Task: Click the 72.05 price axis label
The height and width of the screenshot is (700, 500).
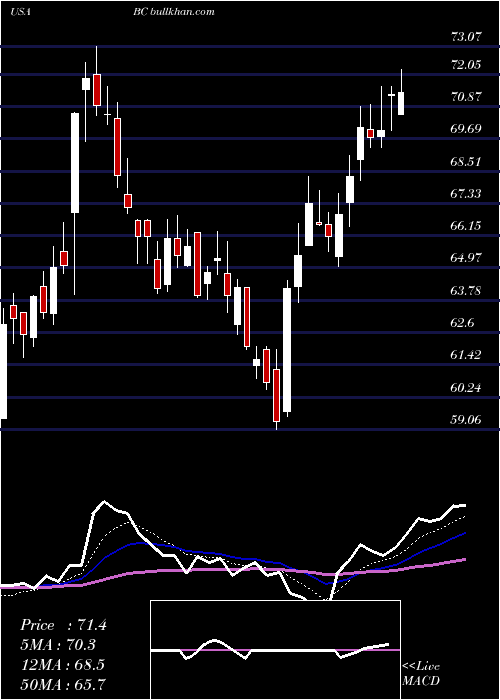Action: [x=467, y=65]
